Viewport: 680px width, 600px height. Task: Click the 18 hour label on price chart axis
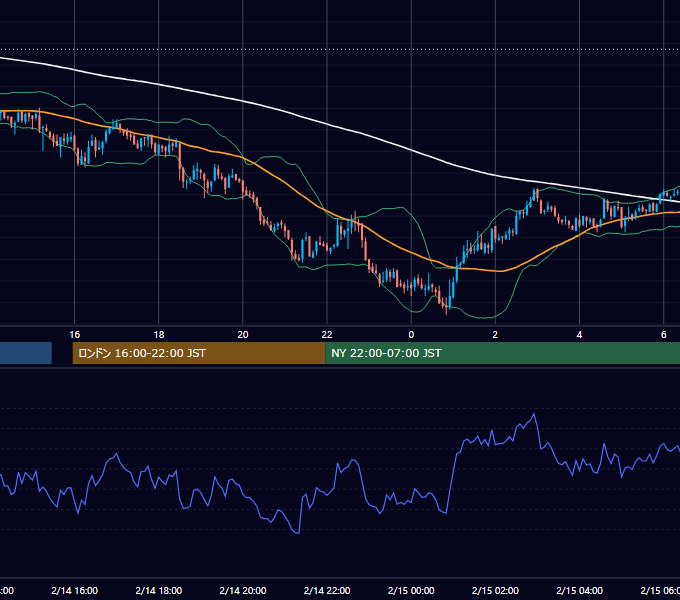click(159, 334)
